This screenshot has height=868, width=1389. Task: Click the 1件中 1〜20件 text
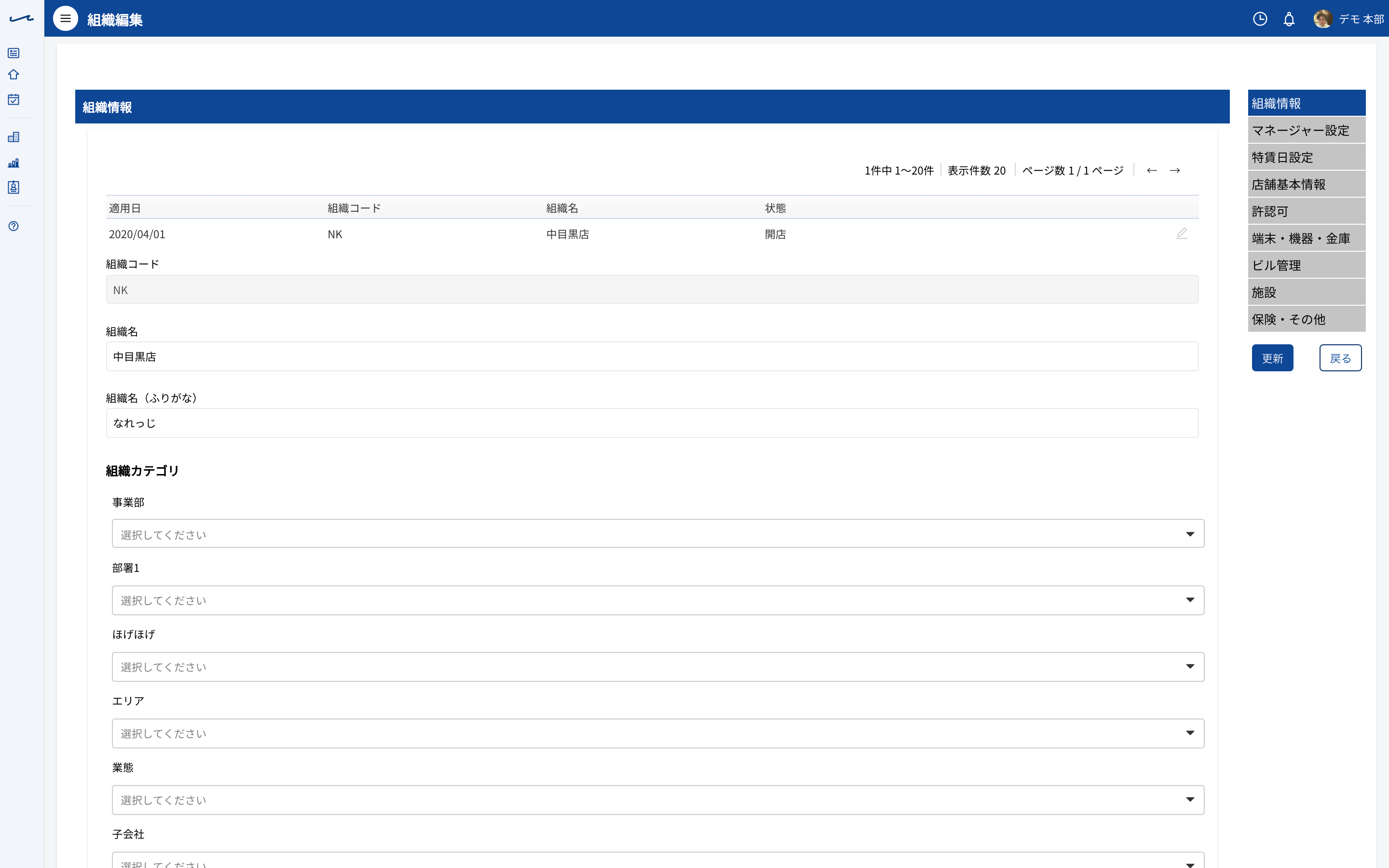coord(899,171)
